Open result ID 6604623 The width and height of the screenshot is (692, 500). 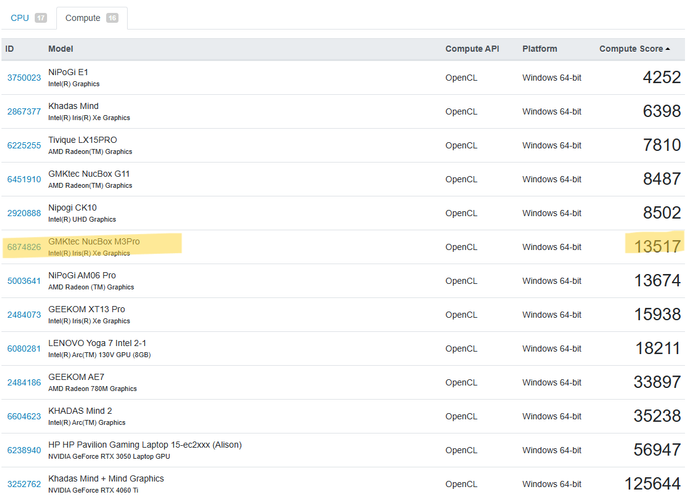(x=24, y=417)
